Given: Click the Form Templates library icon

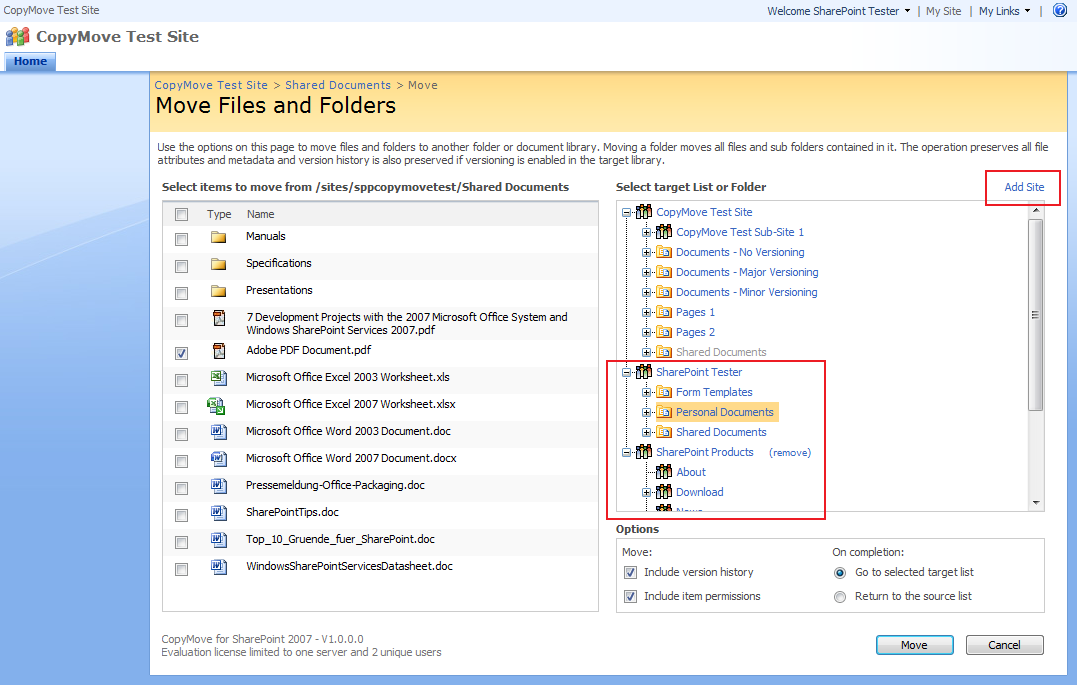Looking at the screenshot, I should [x=664, y=392].
